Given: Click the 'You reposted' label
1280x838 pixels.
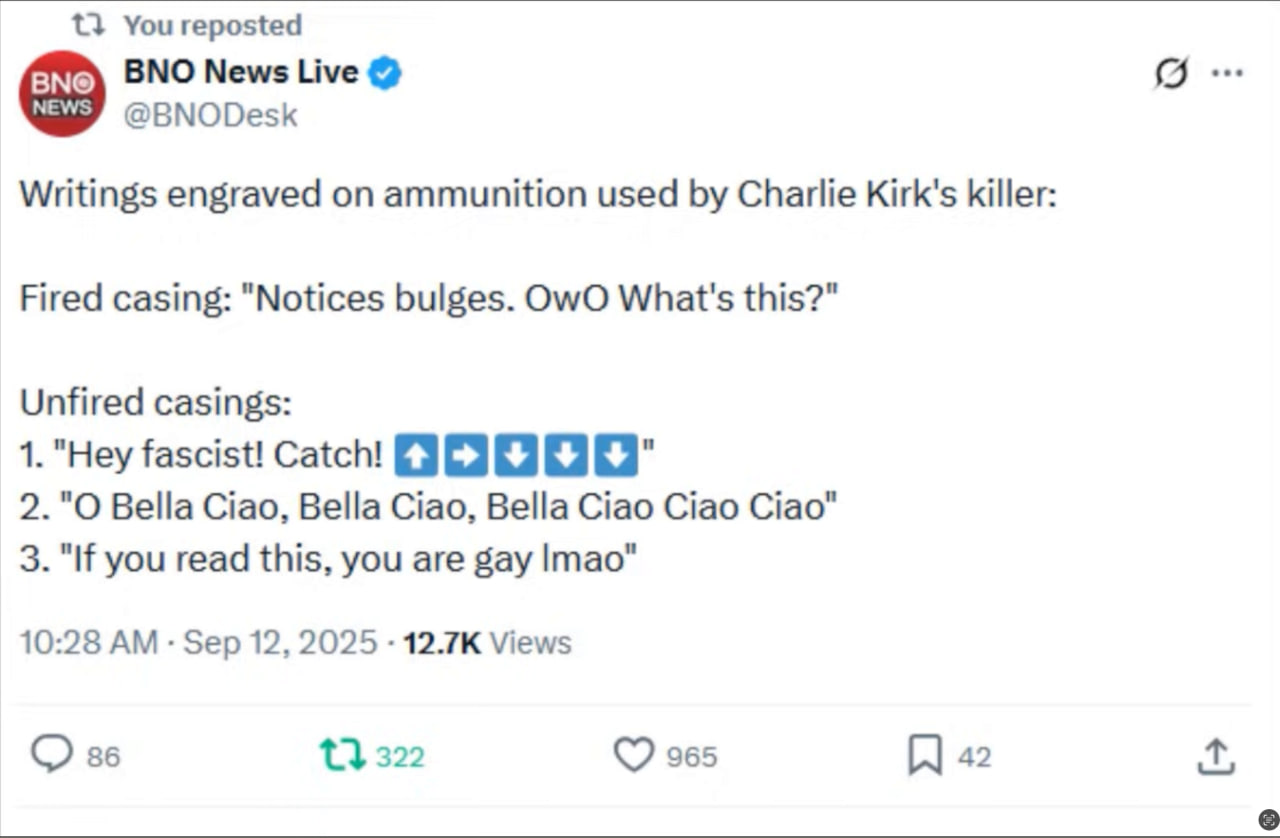Looking at the screenshot, I should click(213, 25).
